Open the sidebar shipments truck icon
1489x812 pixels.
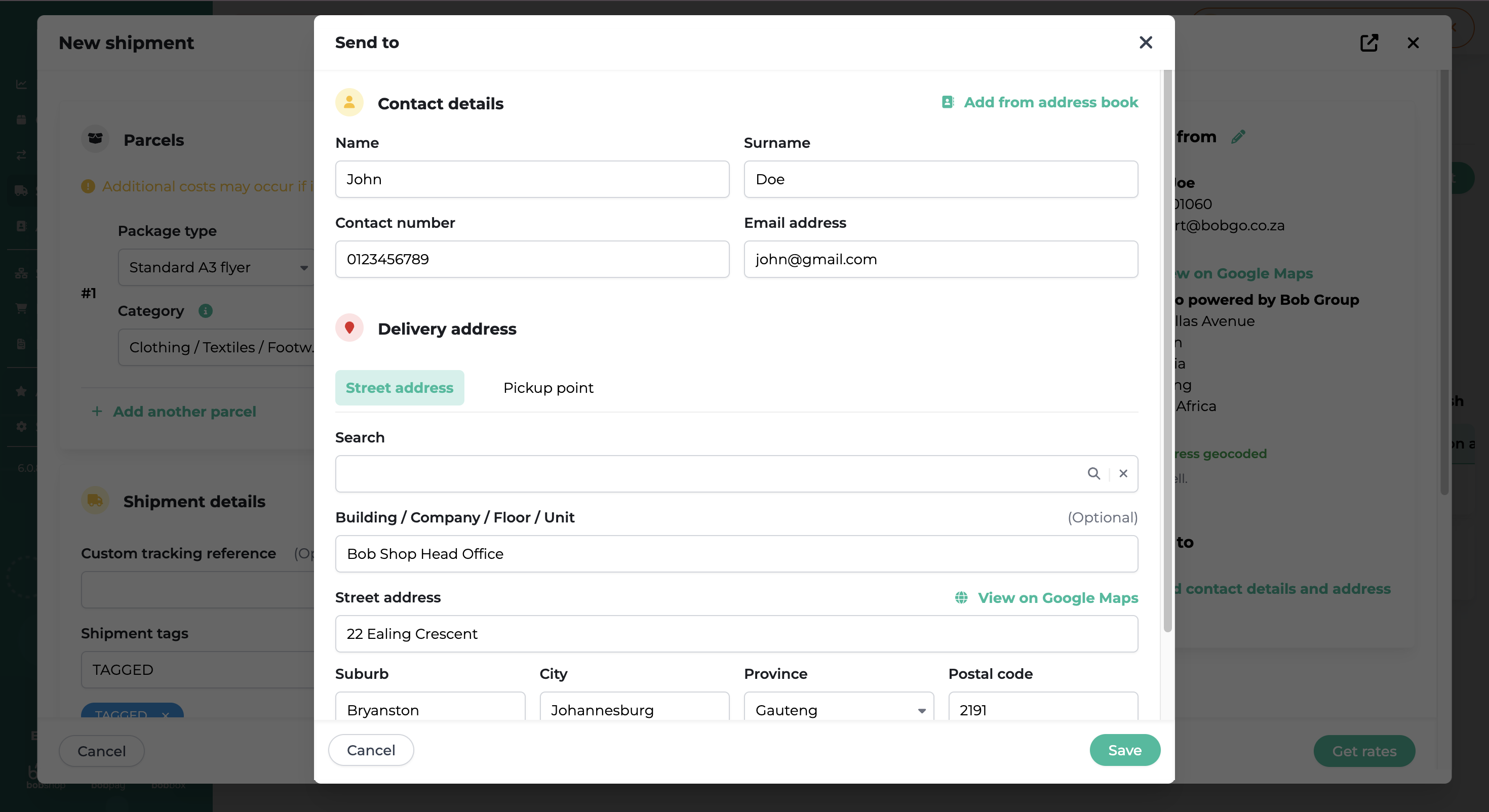click(21, 190)
